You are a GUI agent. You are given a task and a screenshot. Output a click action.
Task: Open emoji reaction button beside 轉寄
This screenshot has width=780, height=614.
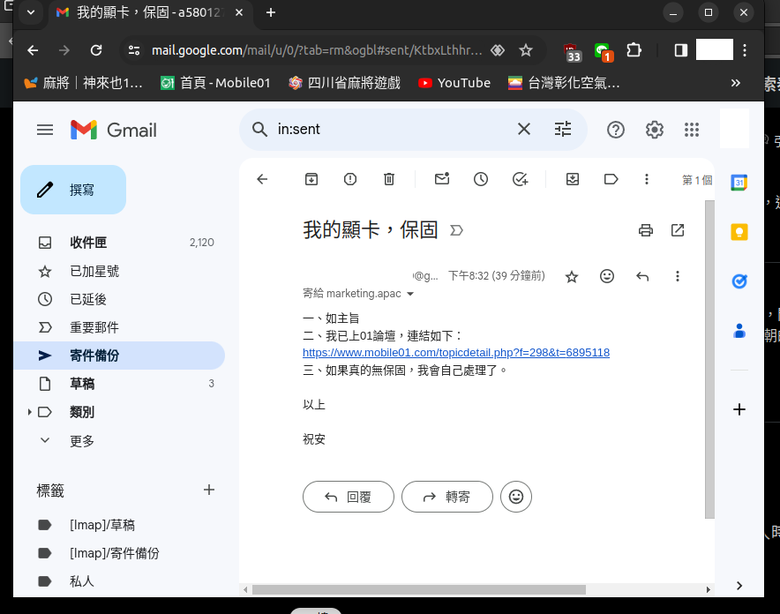516,497
